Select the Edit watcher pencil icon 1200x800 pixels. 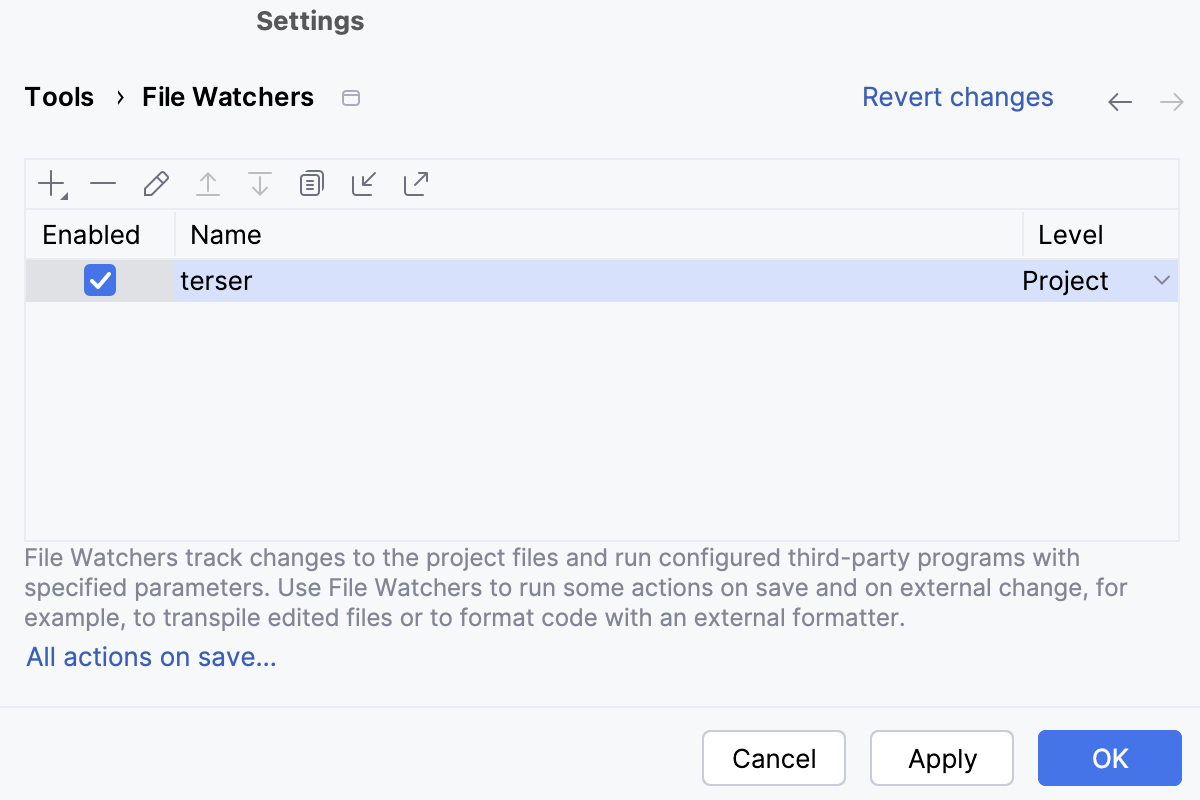coord(155,183)
